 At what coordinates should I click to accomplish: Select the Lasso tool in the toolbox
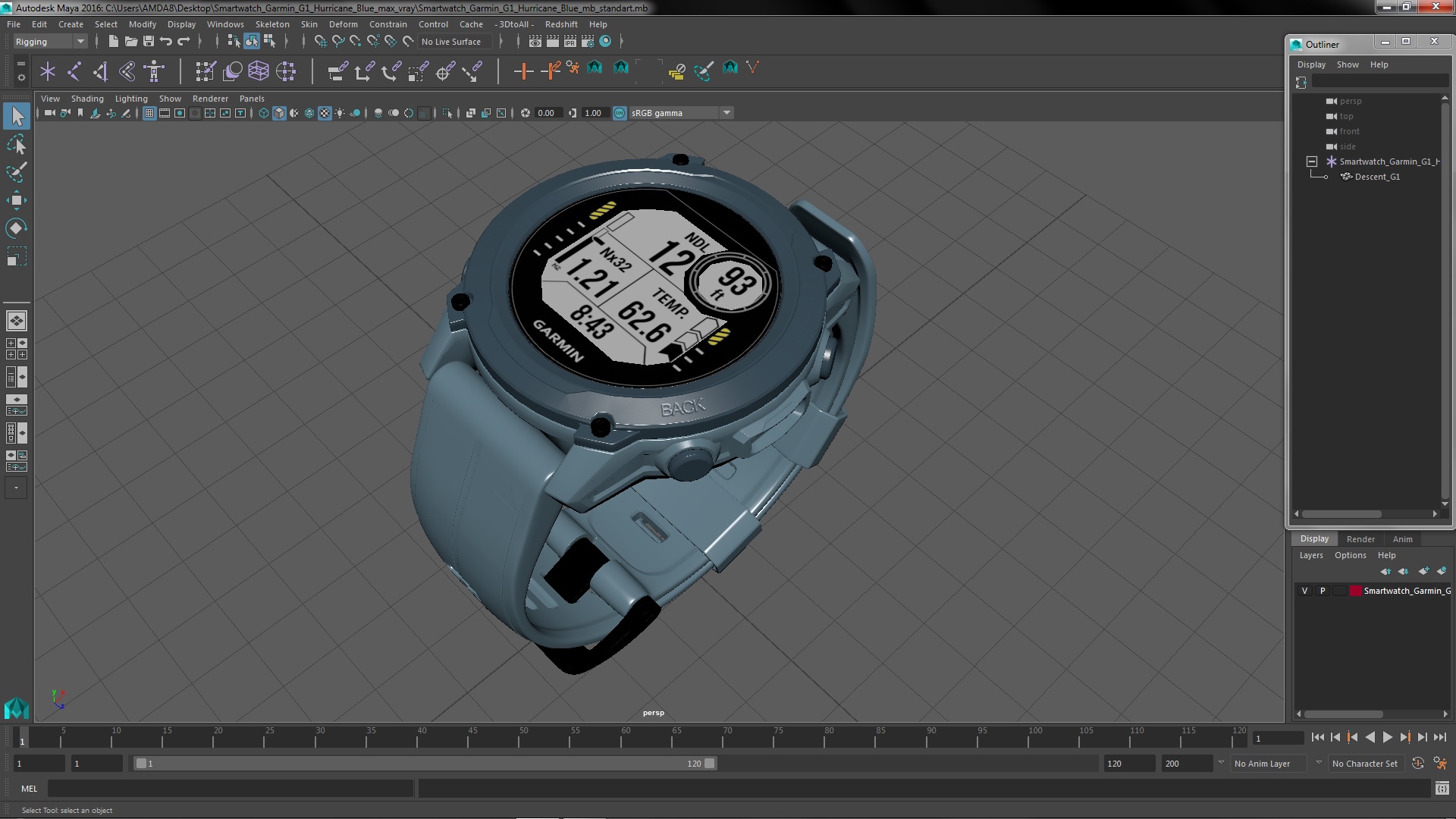[16, 144]
